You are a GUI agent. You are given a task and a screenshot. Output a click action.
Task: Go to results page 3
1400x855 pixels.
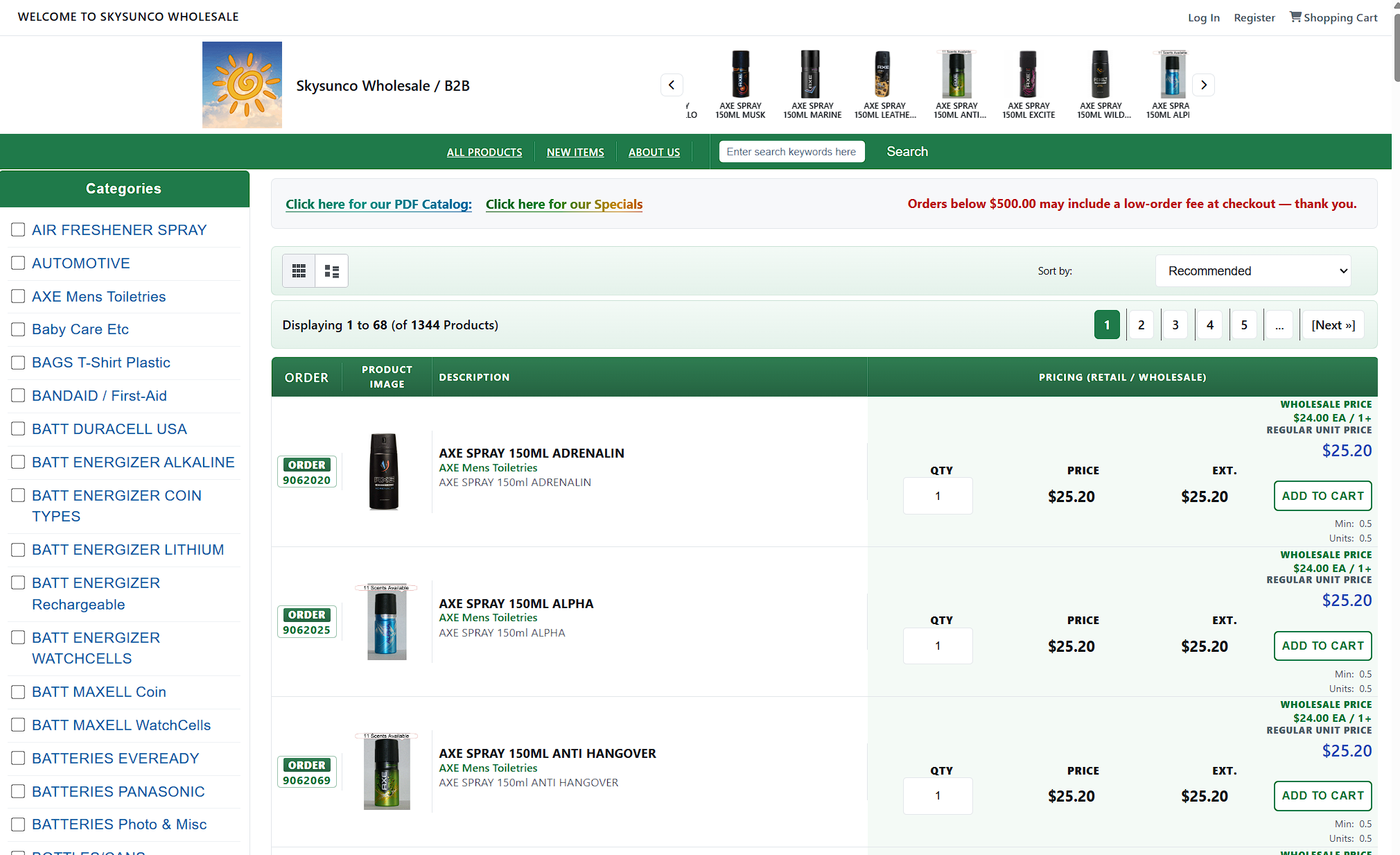1175,325
